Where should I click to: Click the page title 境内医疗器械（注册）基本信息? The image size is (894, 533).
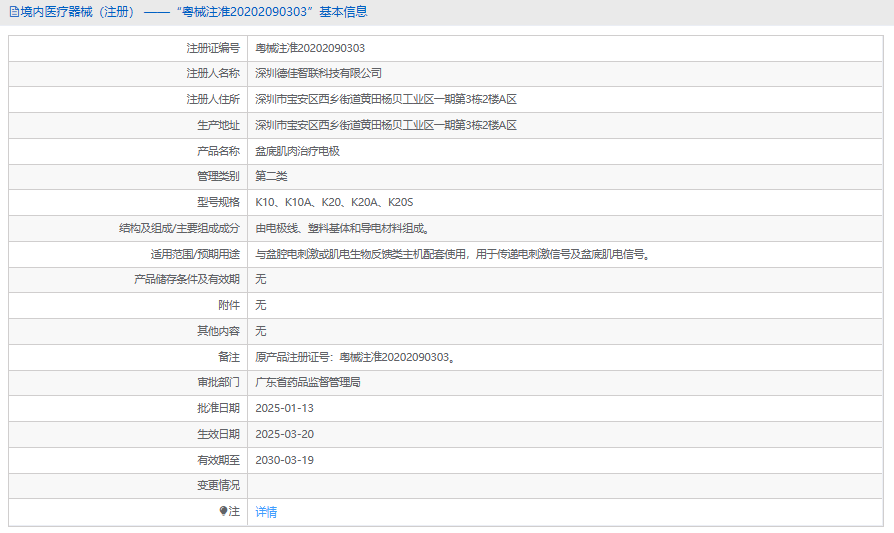click(193, 12)
